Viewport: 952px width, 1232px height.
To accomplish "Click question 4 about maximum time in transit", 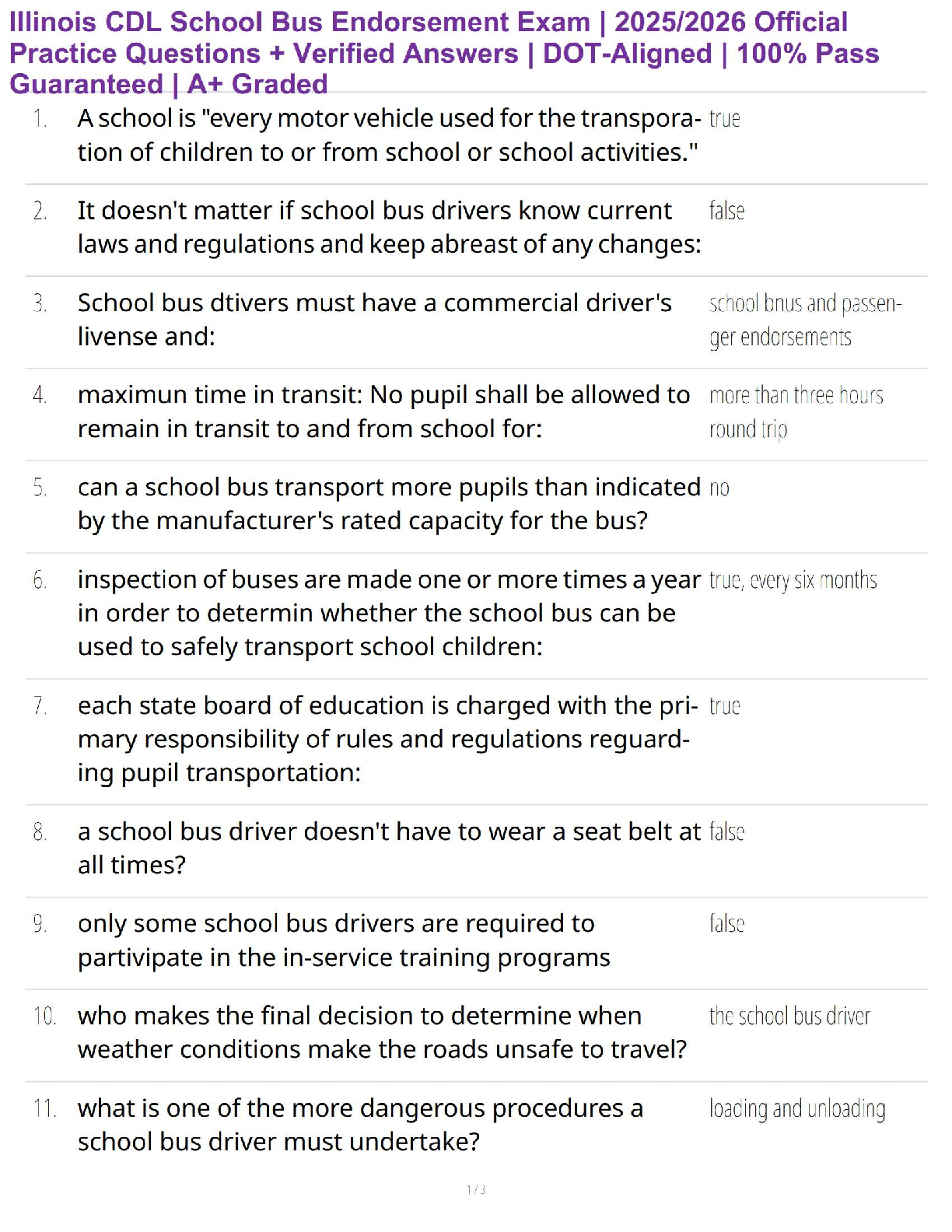I will click(x=383, y=411).
